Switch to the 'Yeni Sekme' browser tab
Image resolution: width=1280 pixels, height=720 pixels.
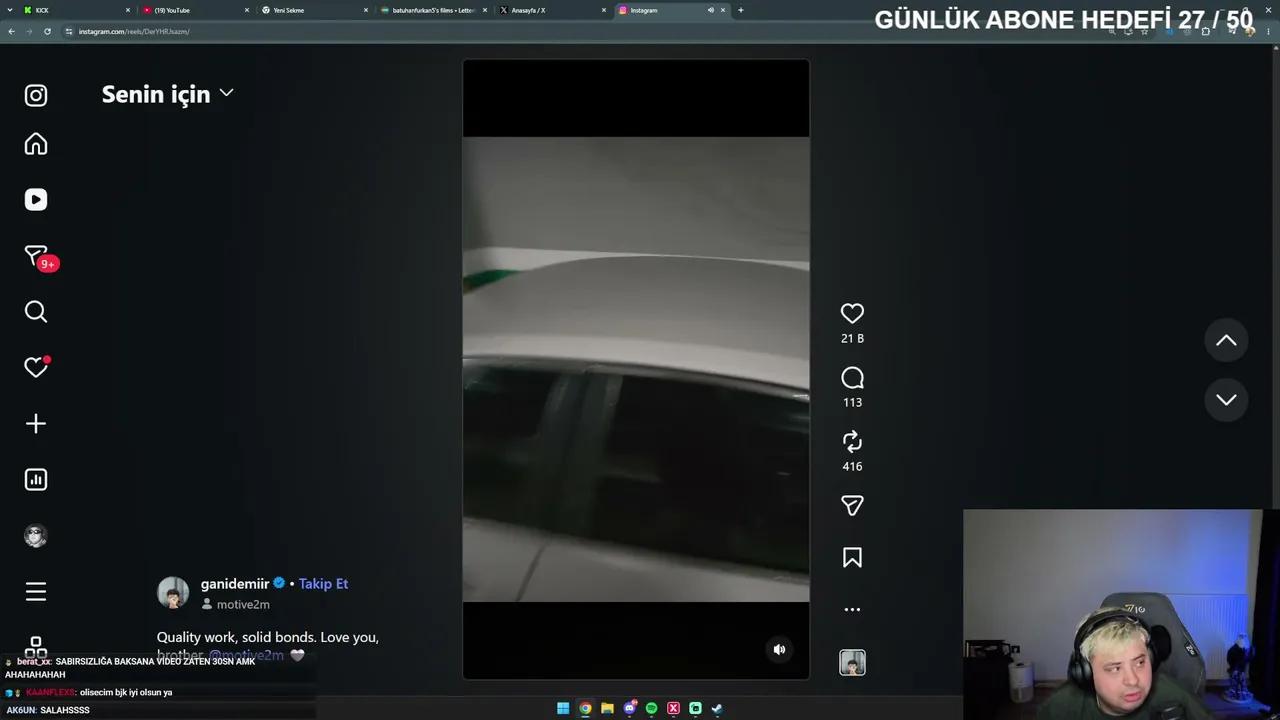(315, 10)
